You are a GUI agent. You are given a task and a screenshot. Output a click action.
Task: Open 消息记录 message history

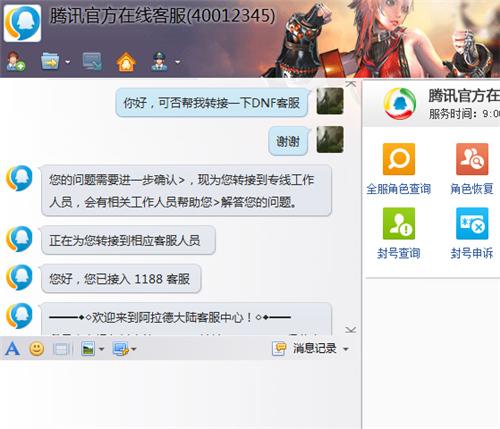pyautogui.click(x=315, y=349)
